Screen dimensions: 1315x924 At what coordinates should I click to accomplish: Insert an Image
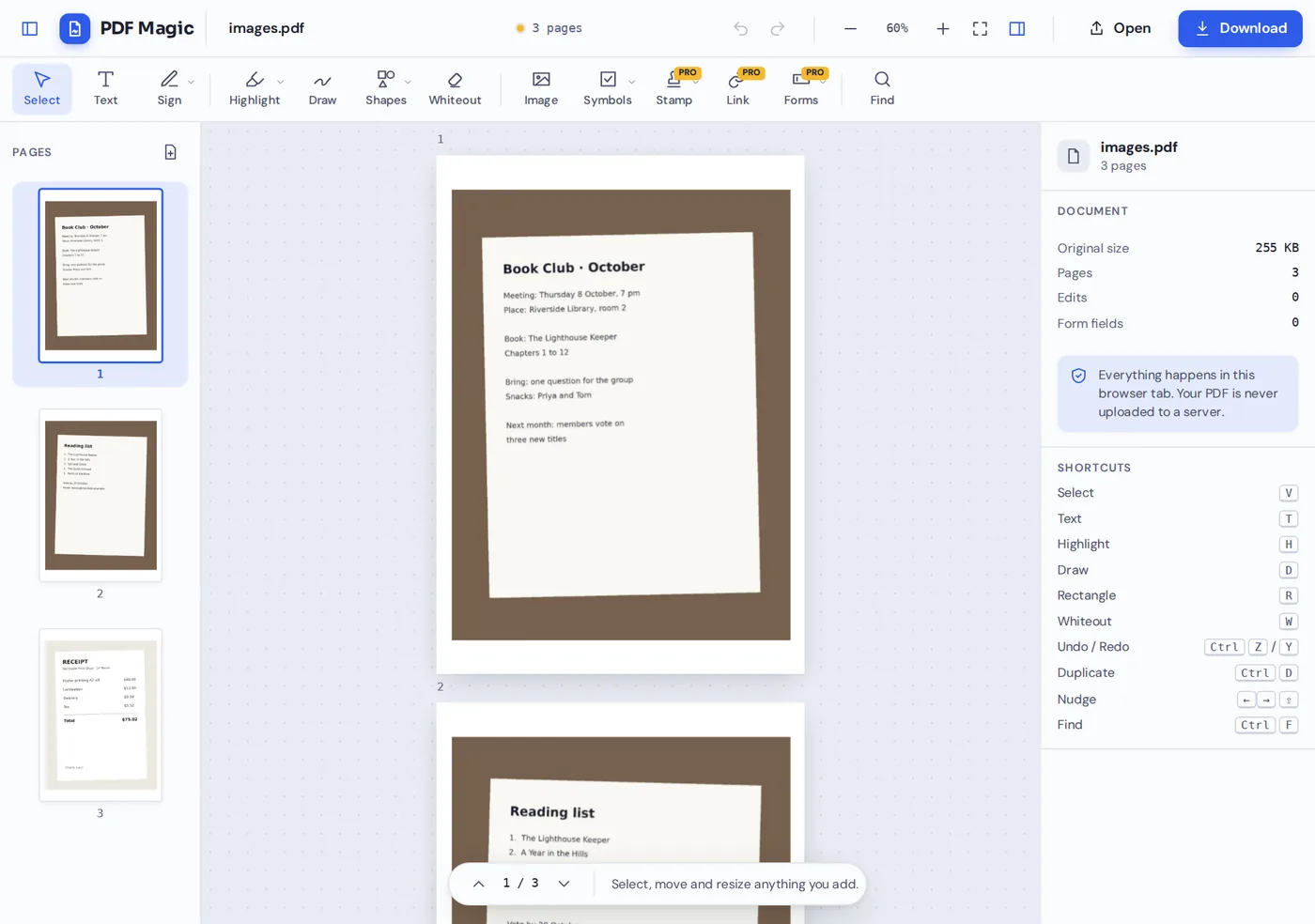[541, 88]
